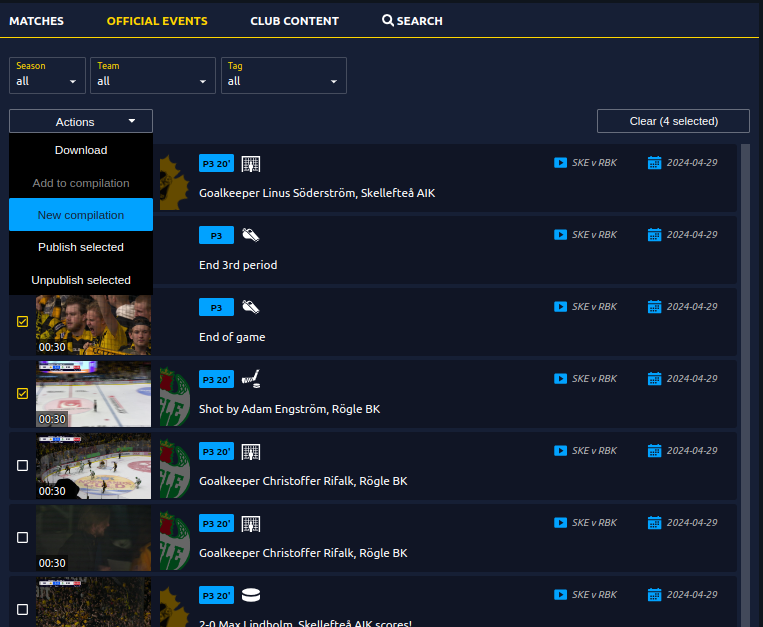Click the whistle icon beside End 3rd period
The width and height of the screenshot is (763, 627).
[x=250, y=236]
